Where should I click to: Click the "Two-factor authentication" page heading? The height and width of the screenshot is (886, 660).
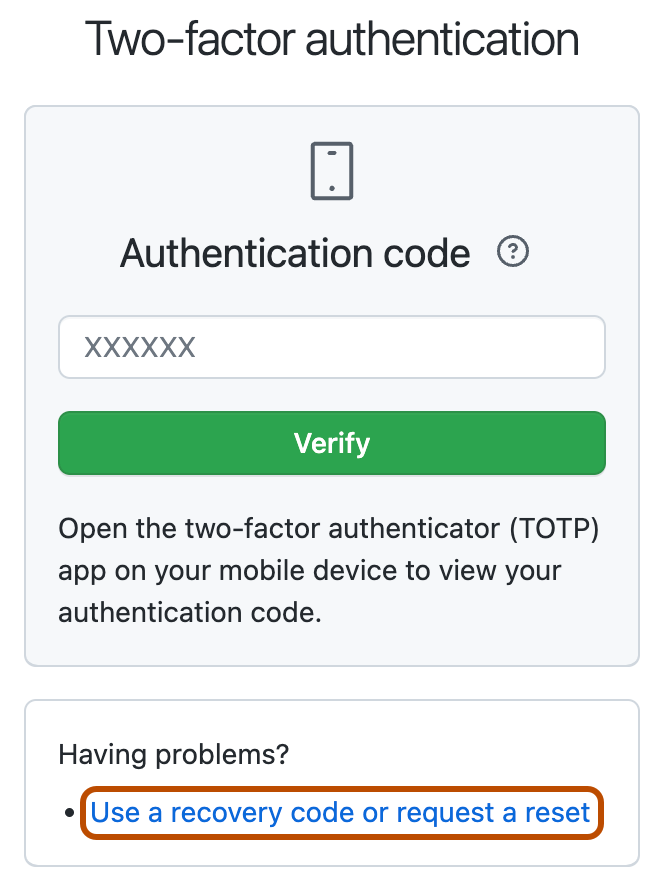(332, 41)
